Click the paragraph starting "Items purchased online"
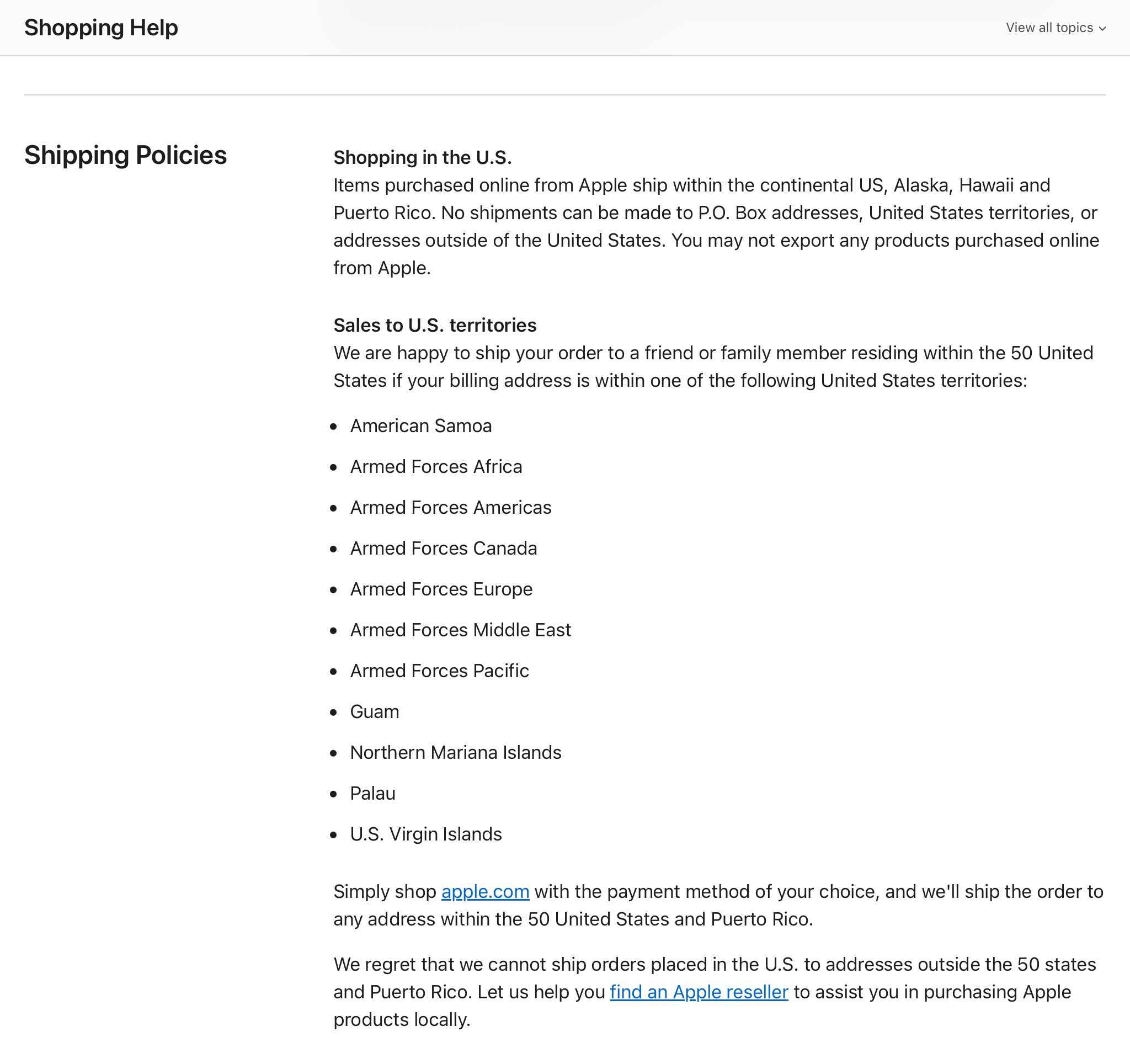Viewport: 1130px width, 1064px height. click(716, 226)
